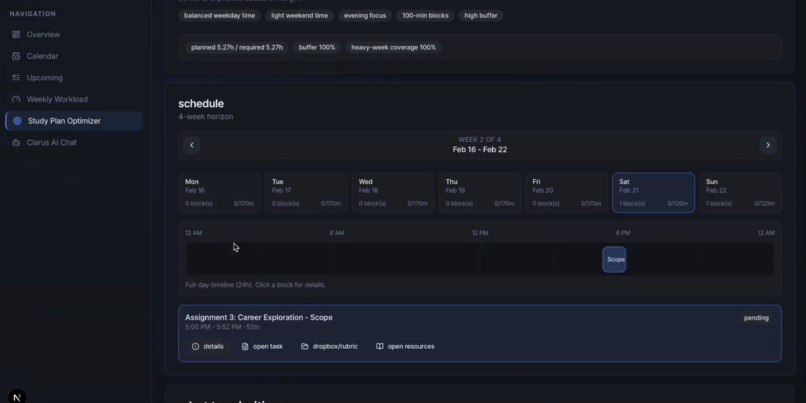Screen dimensions: 806x403
Task: Click the pending status badge
Action: click(756, 318)
